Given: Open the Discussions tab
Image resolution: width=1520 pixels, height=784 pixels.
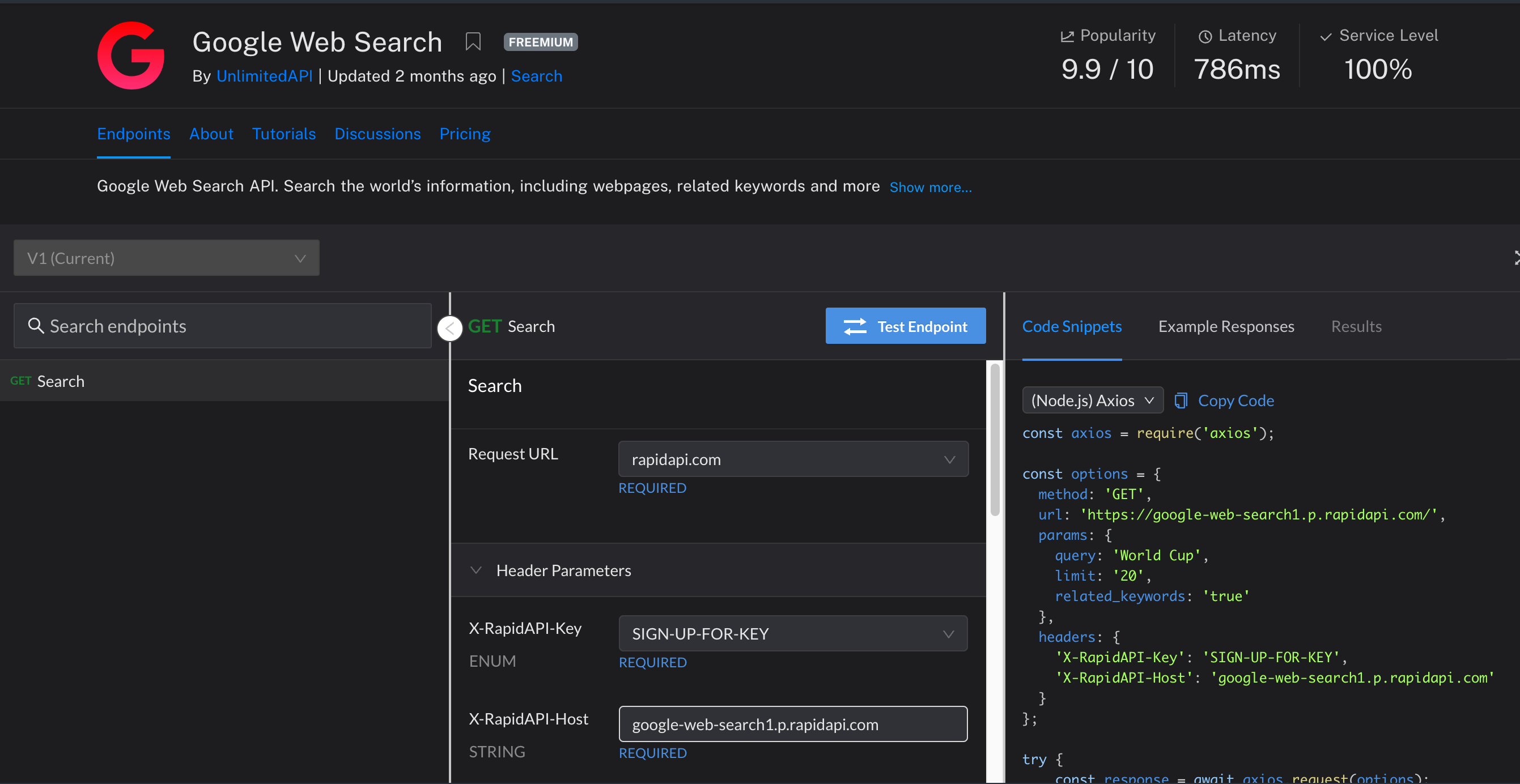Looking at the screenshot, I should 377,134.
